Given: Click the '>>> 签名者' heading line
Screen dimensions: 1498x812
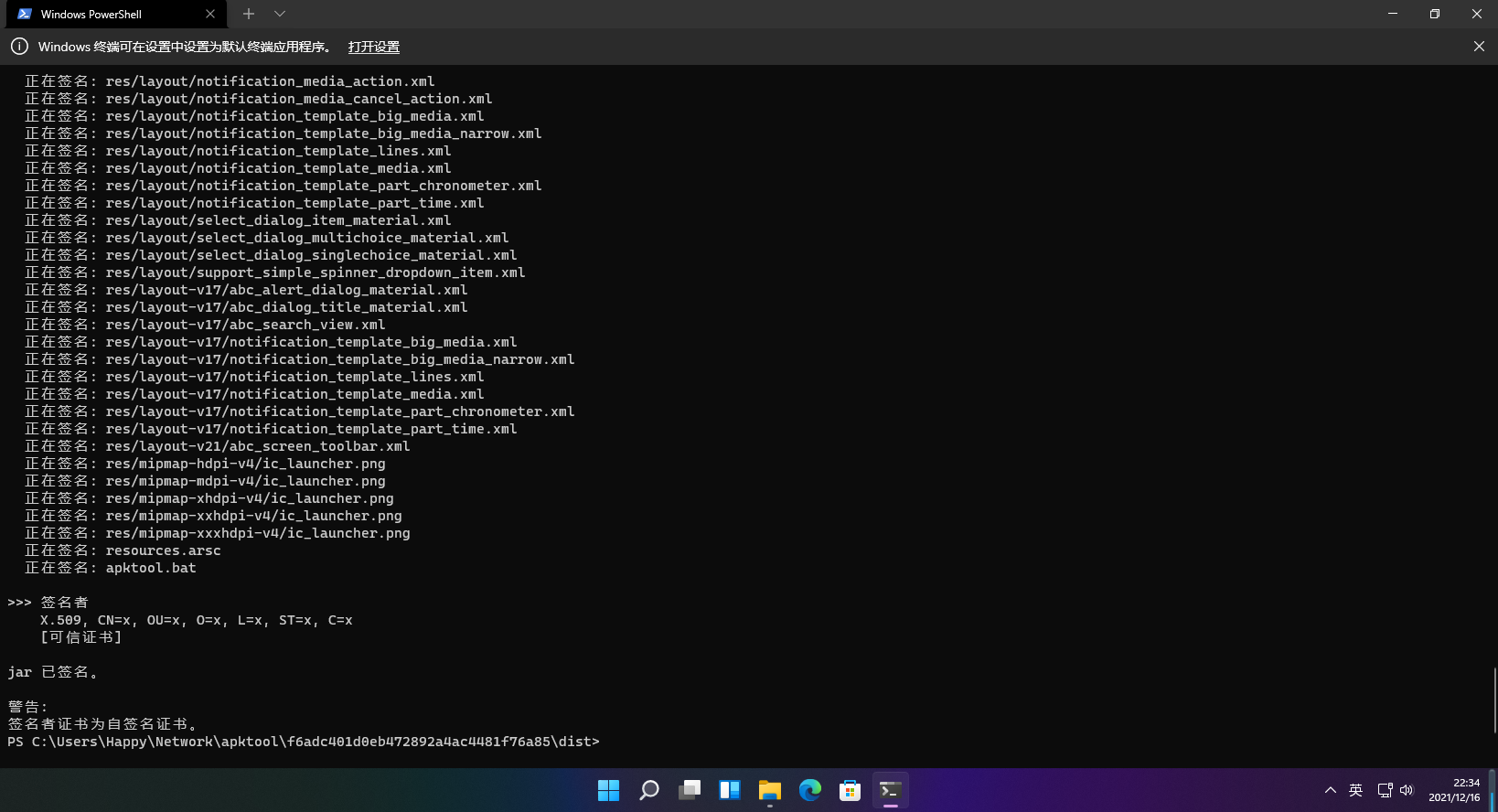Looking at the screenshot, I should pos(48,603).
